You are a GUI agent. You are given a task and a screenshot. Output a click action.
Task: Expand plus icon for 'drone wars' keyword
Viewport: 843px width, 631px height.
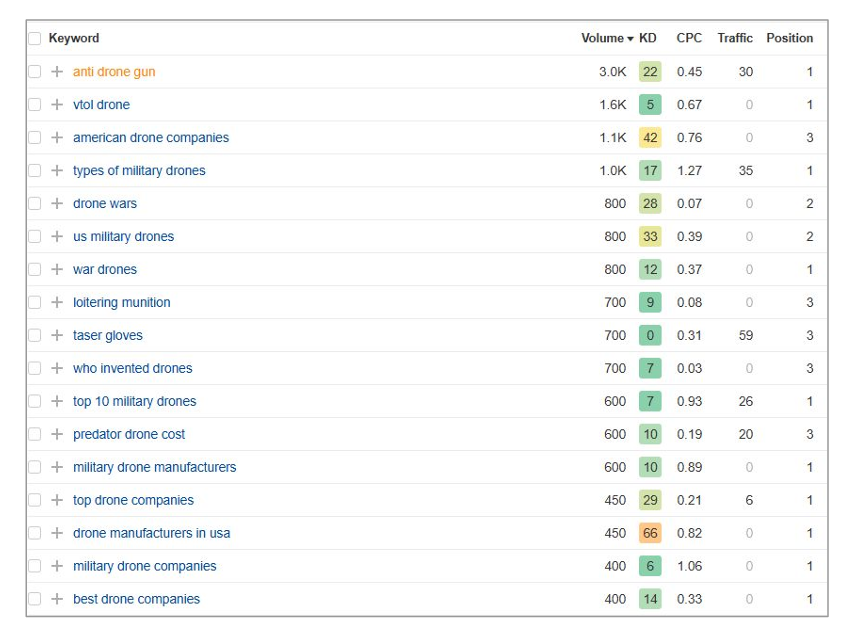click(x=57, y=204)
